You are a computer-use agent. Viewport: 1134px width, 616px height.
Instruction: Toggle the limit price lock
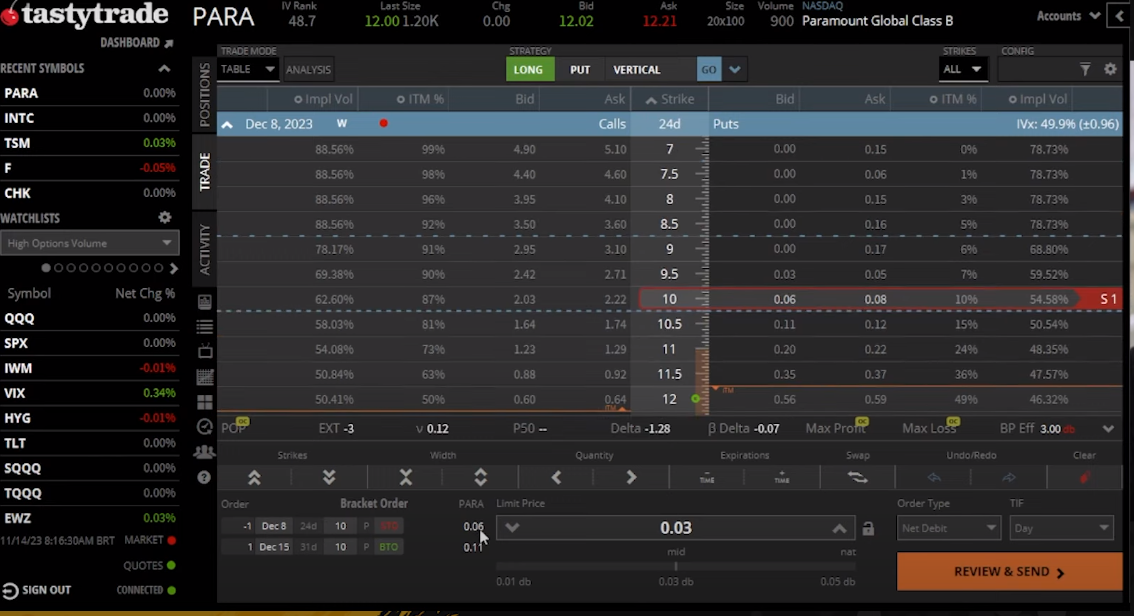tap(868, 529)
